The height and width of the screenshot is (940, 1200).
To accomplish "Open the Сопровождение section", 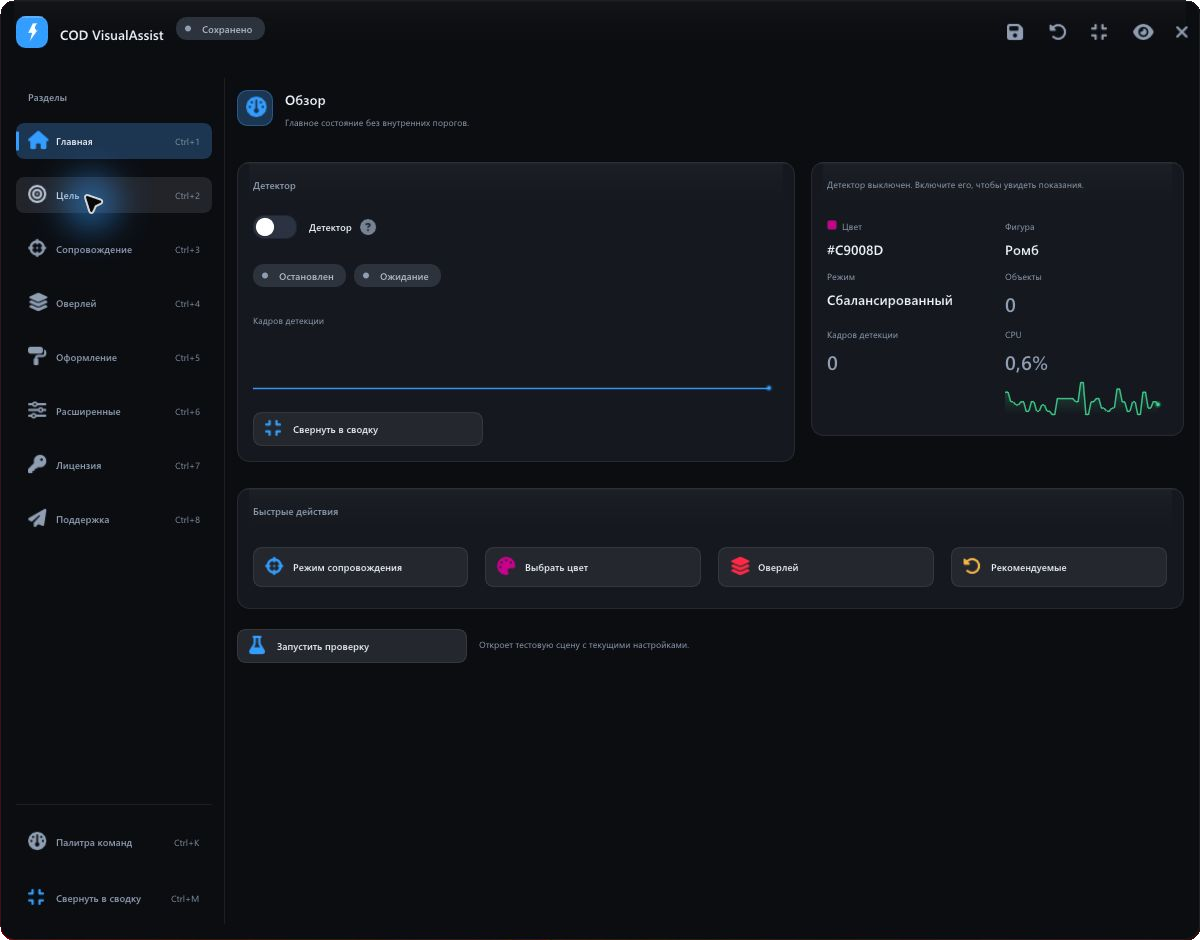I will (x=114, y=249).
